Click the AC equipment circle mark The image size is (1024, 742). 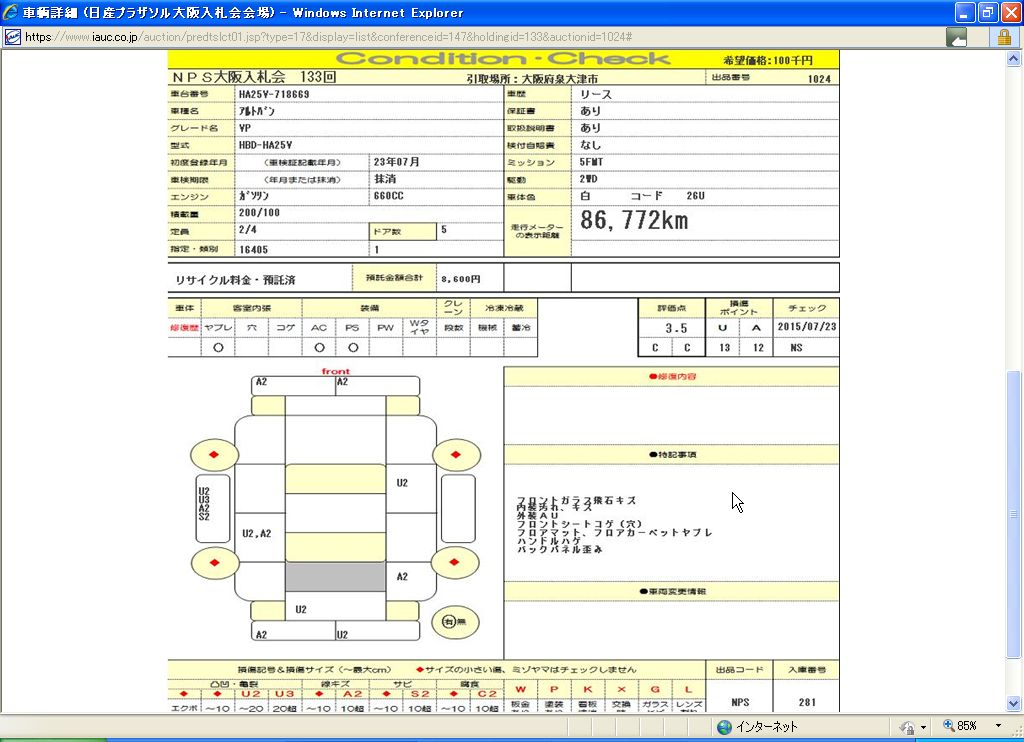point(318,347)
